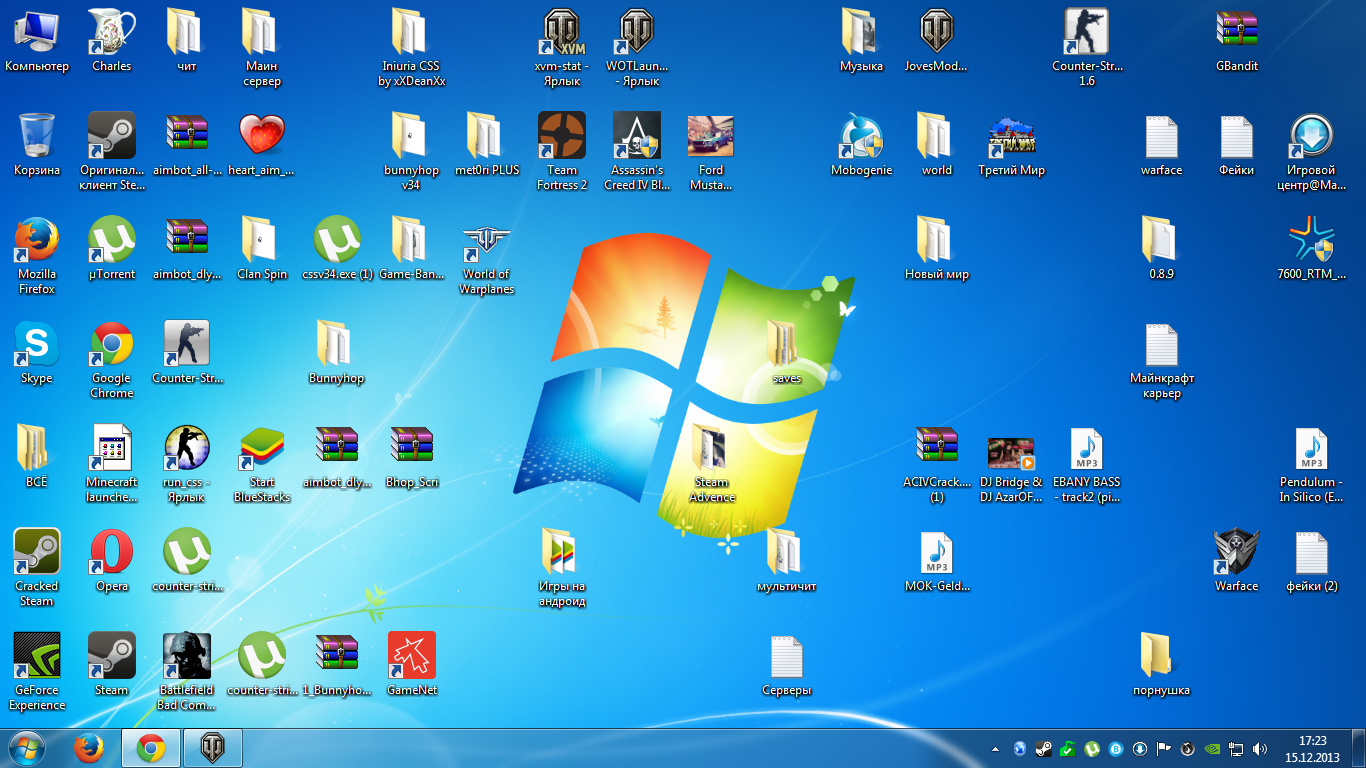
Task: Open the Windows Start menu
Action: tap(27, 748)
